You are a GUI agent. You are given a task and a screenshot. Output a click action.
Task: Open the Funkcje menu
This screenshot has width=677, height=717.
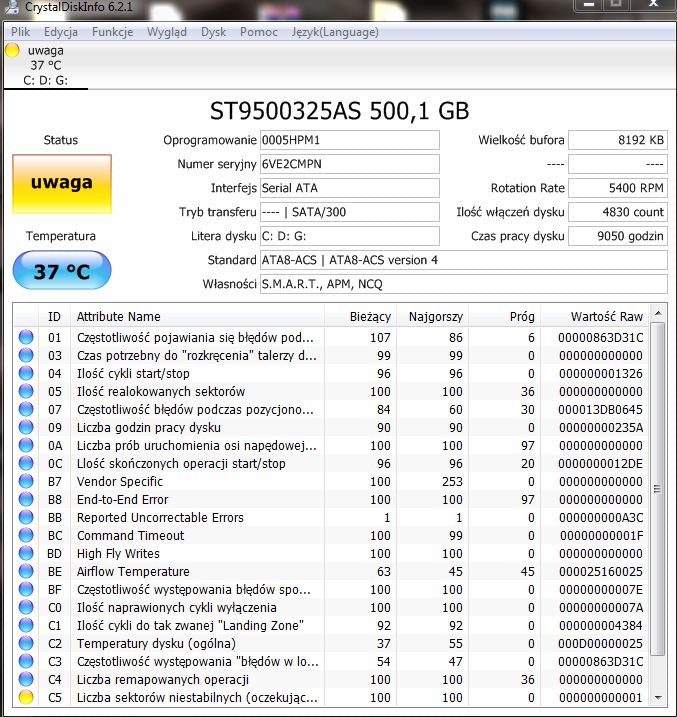pos(112,32)
